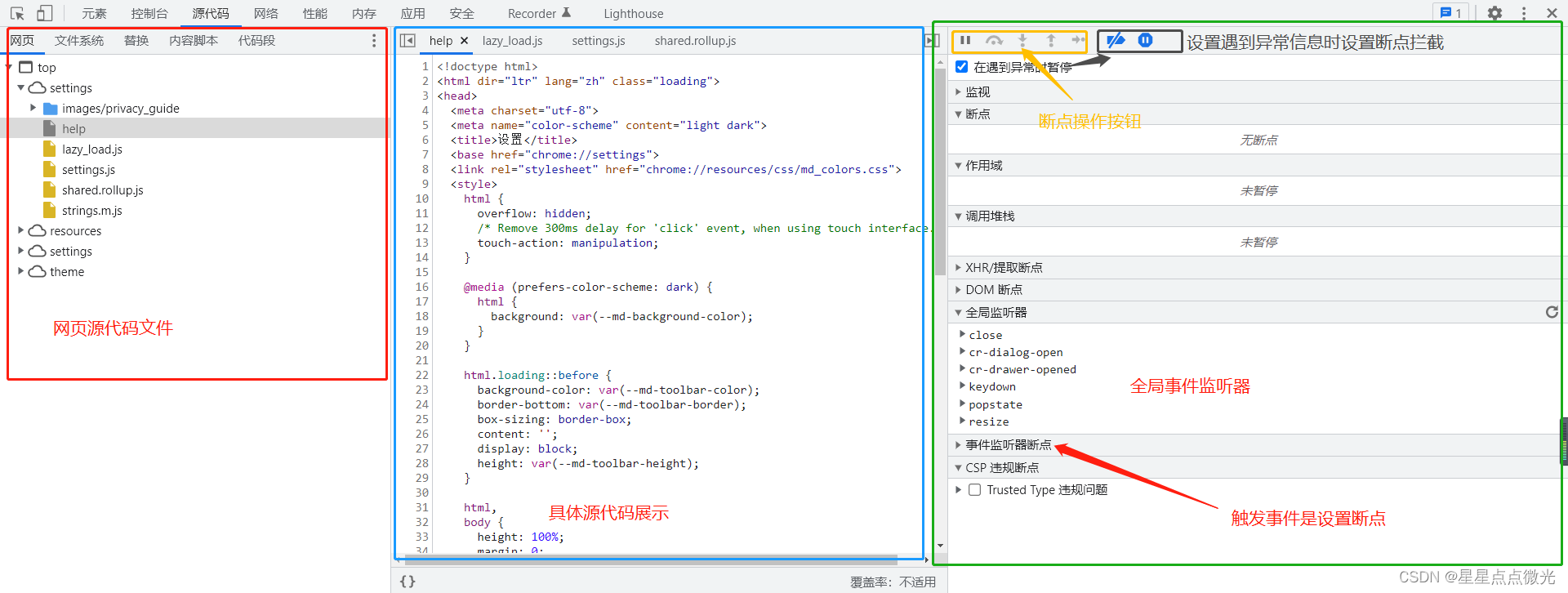Toggle the device toolbar icon
Screen dimensions: 1568x593
point(44,13)
